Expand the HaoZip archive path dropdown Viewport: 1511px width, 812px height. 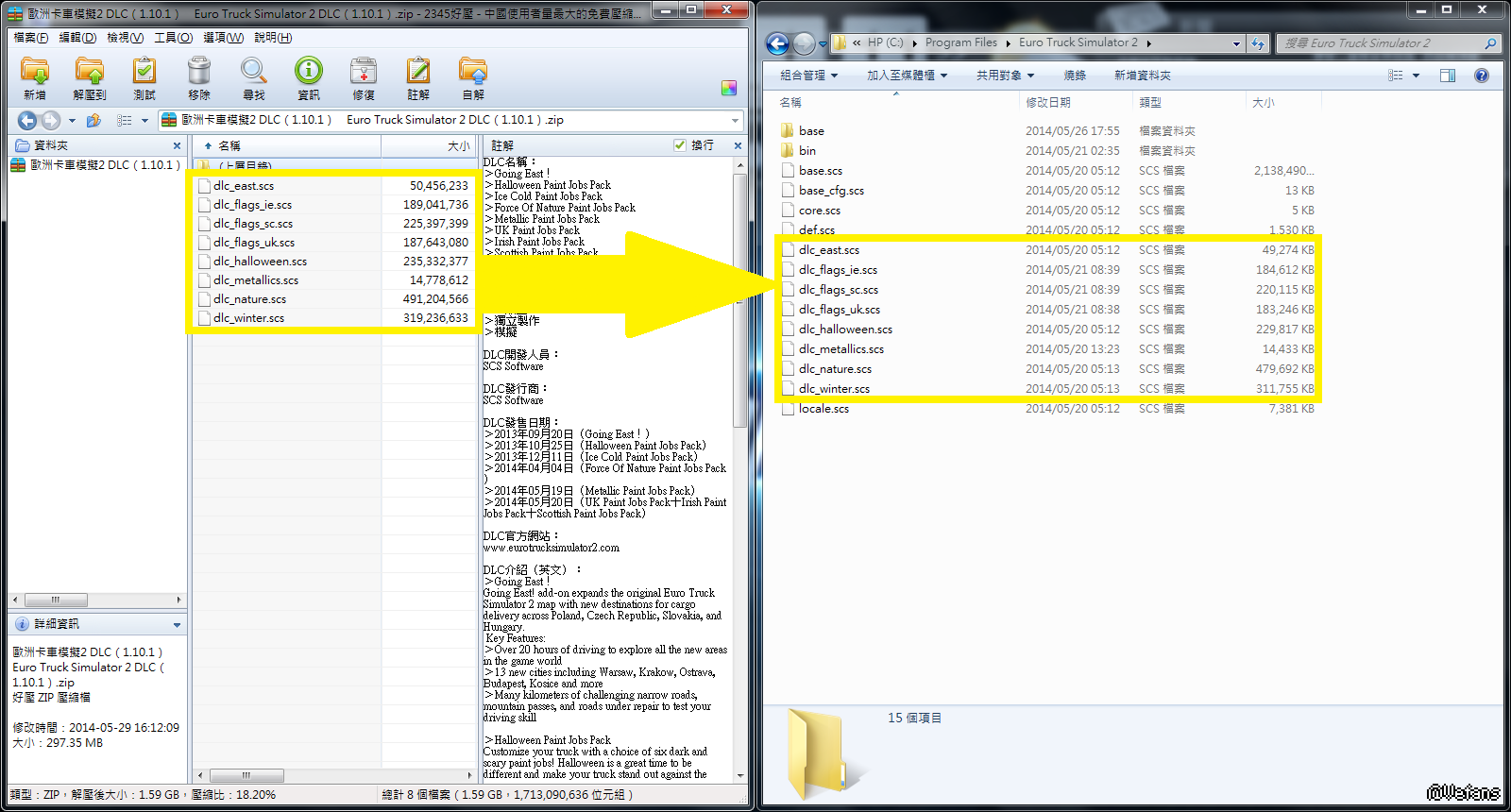735,120
